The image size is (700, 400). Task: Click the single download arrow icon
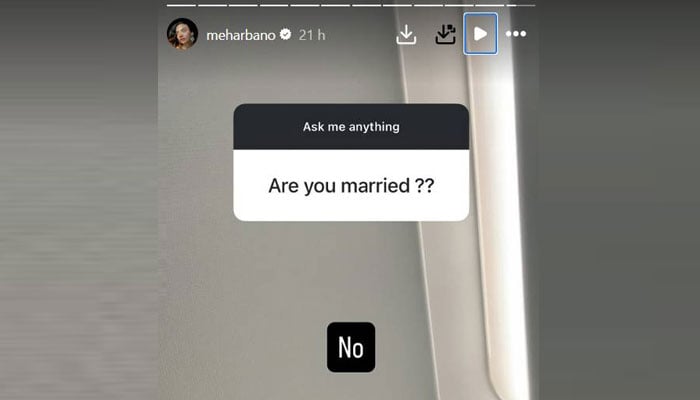406,34
